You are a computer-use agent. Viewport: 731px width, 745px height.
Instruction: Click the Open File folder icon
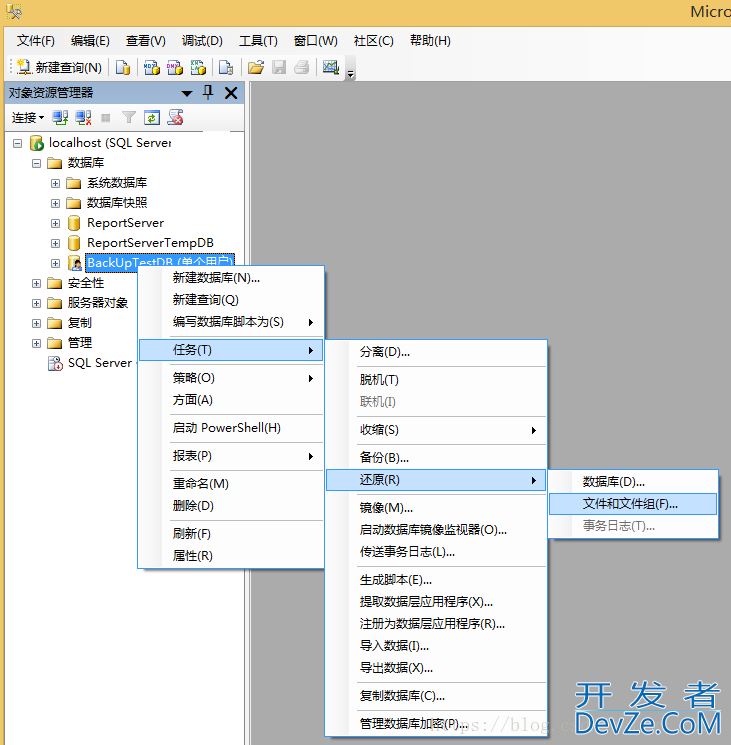(256, 67)
